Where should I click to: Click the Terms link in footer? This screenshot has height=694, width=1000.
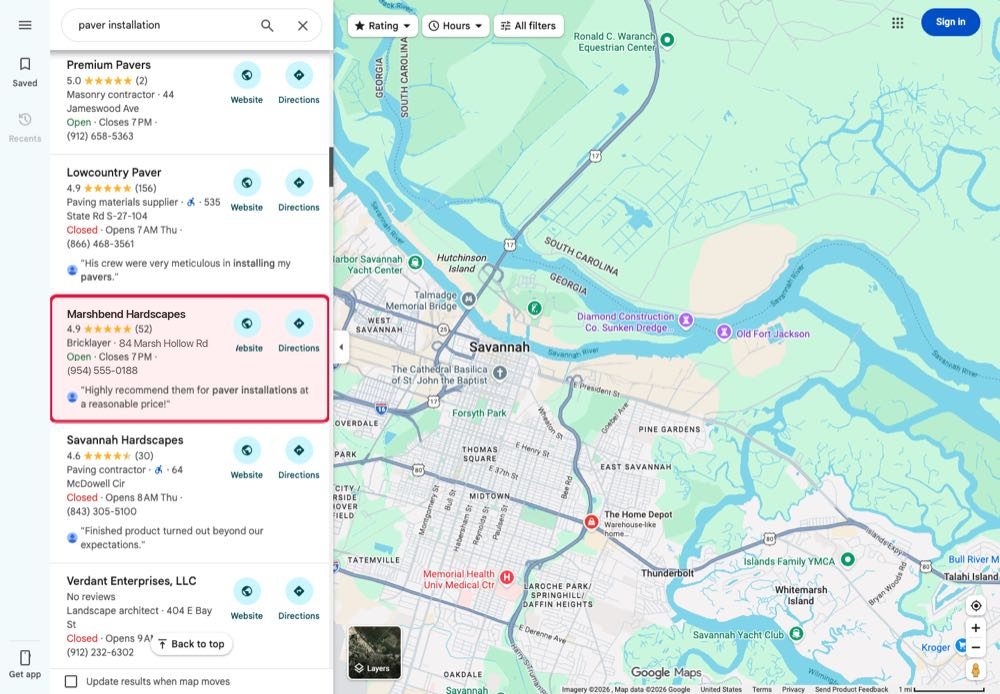[x=761, y=690]
